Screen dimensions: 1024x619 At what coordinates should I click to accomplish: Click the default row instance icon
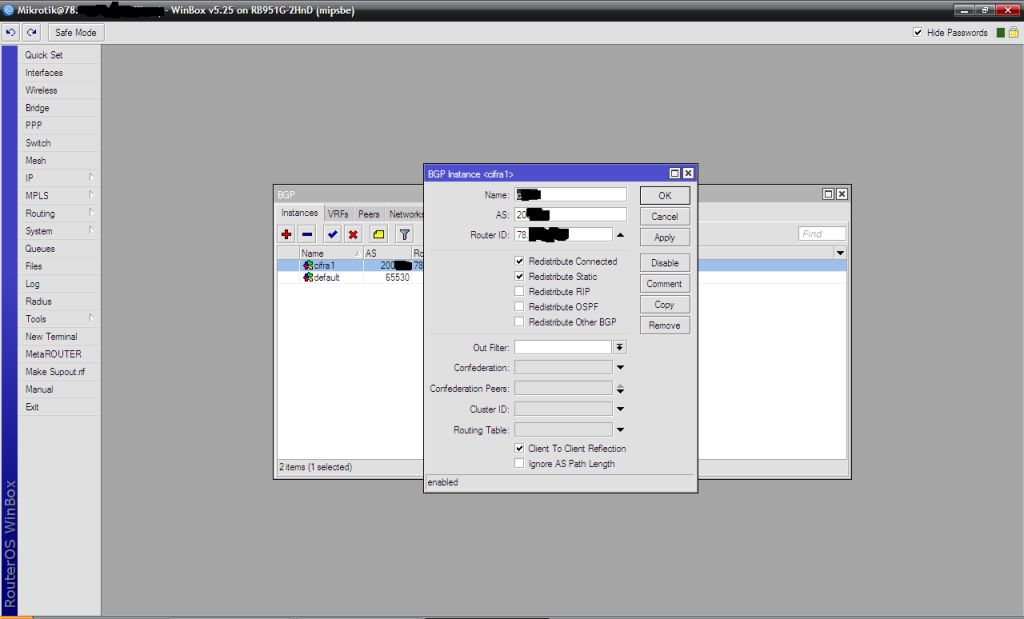pyautogui.click(x=308, y=278)
